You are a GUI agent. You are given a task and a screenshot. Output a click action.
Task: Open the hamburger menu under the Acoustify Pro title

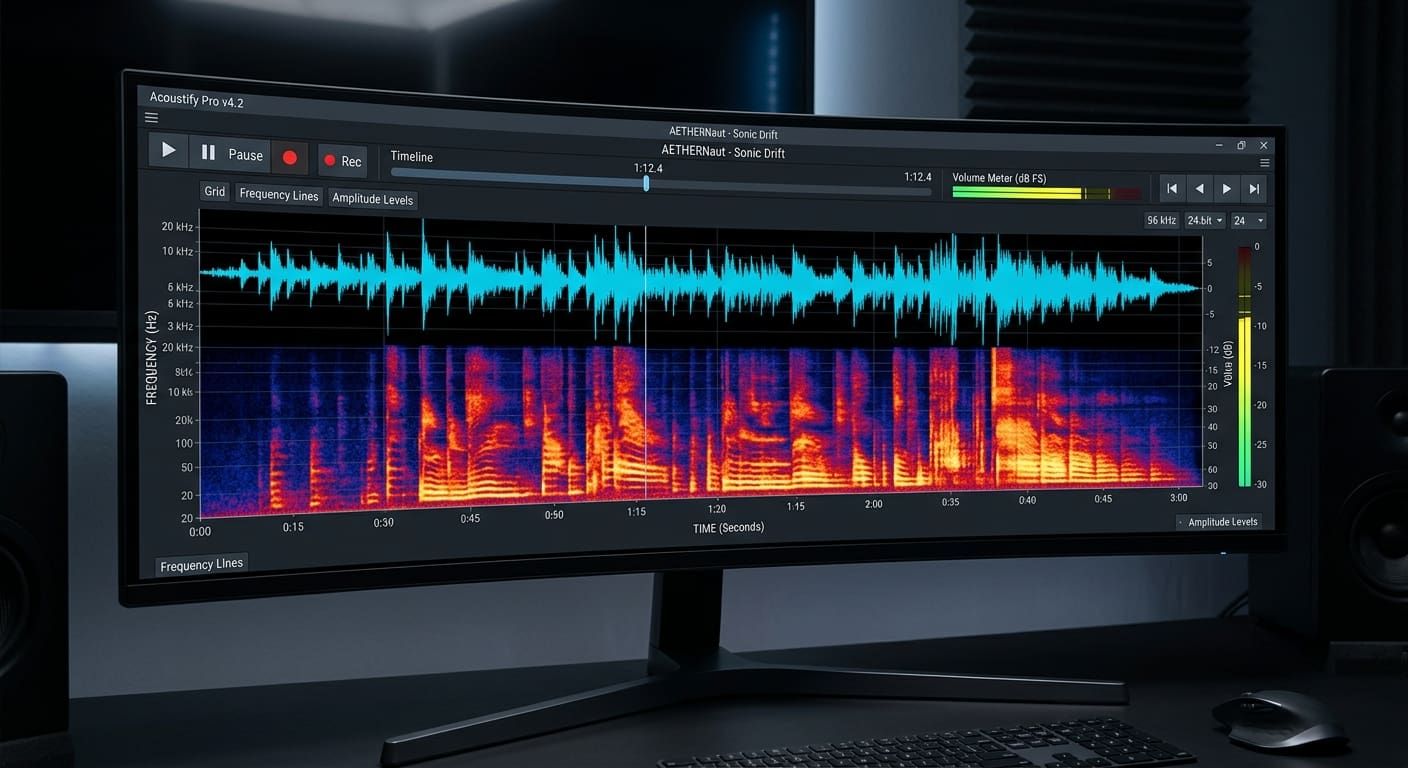click(152, 117)
